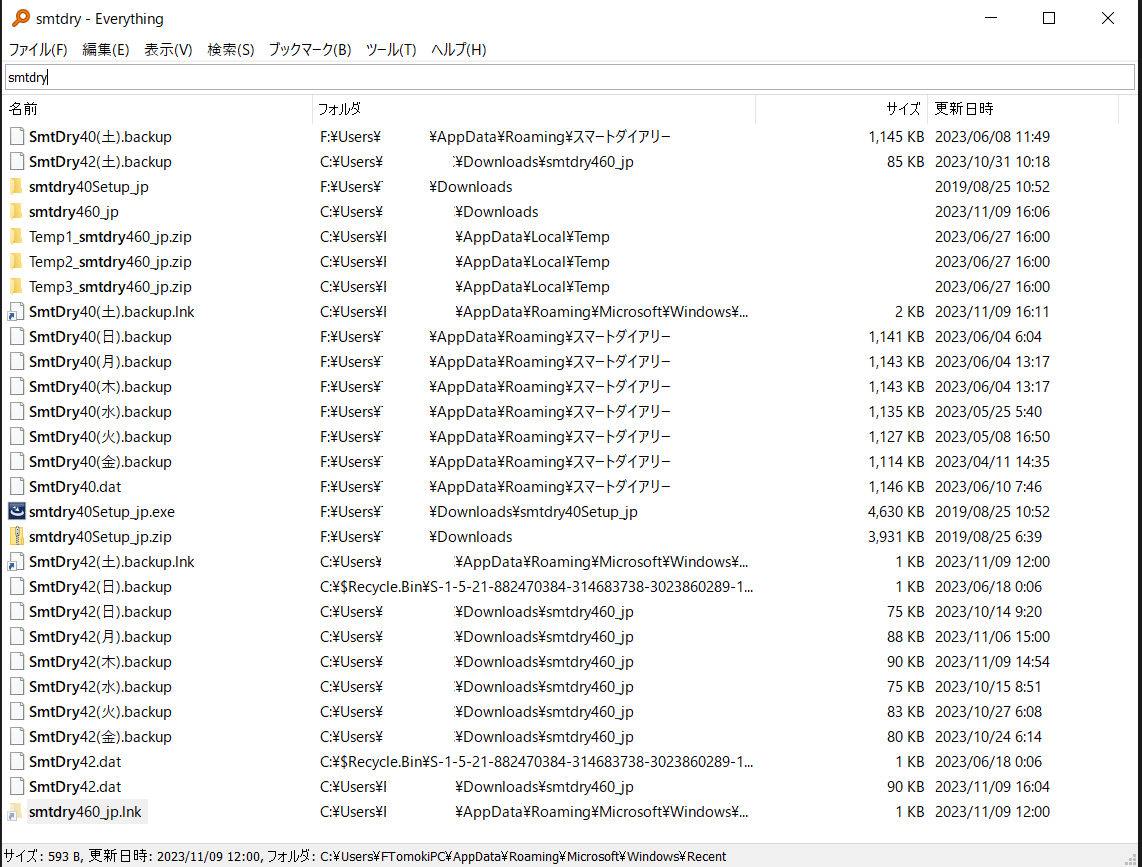Screen dimensions: 1142x867
Task: Click folder icon of Temp1_smtdry460_jp.zip
Action: tap(17, 237)
